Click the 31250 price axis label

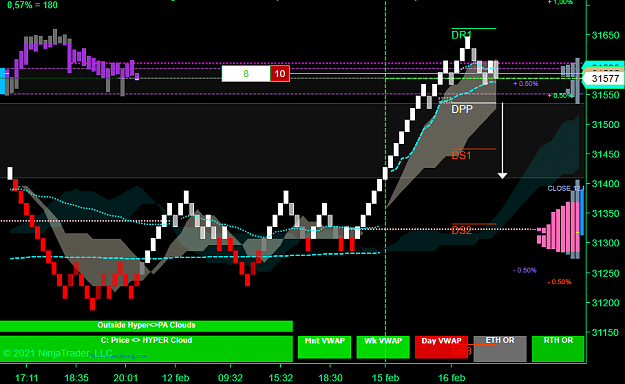tap(605, 274)
